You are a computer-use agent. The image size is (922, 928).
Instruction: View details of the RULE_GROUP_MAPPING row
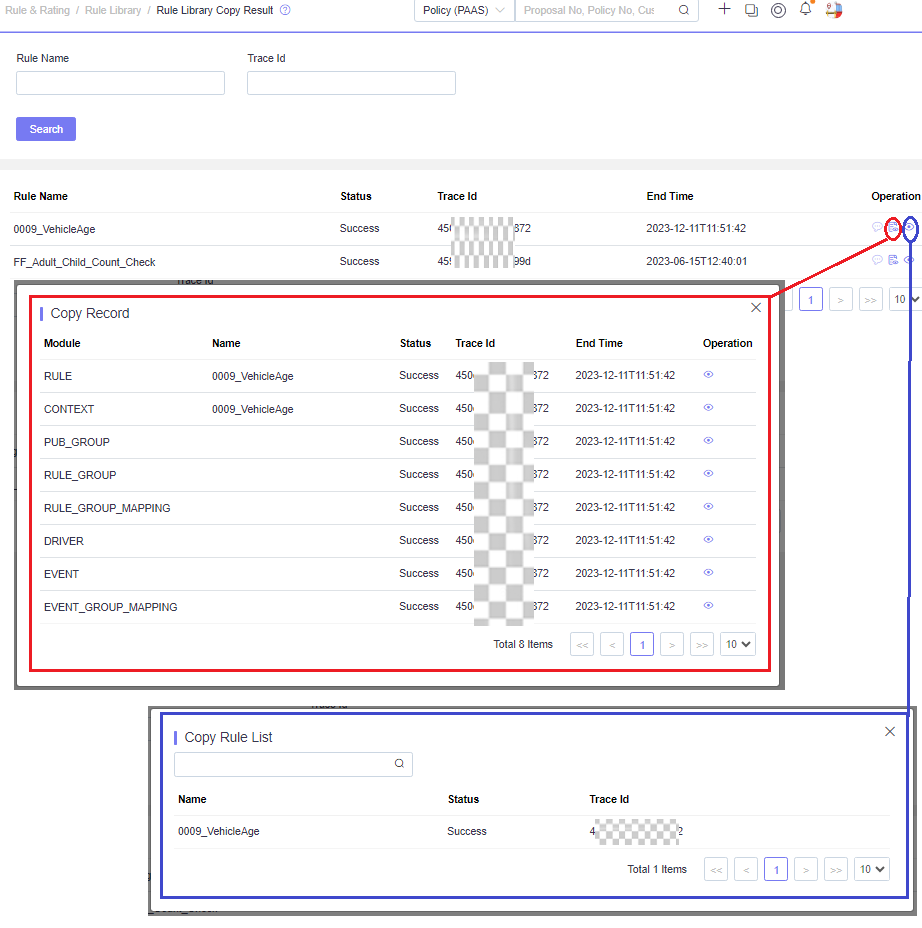point(708,507)
